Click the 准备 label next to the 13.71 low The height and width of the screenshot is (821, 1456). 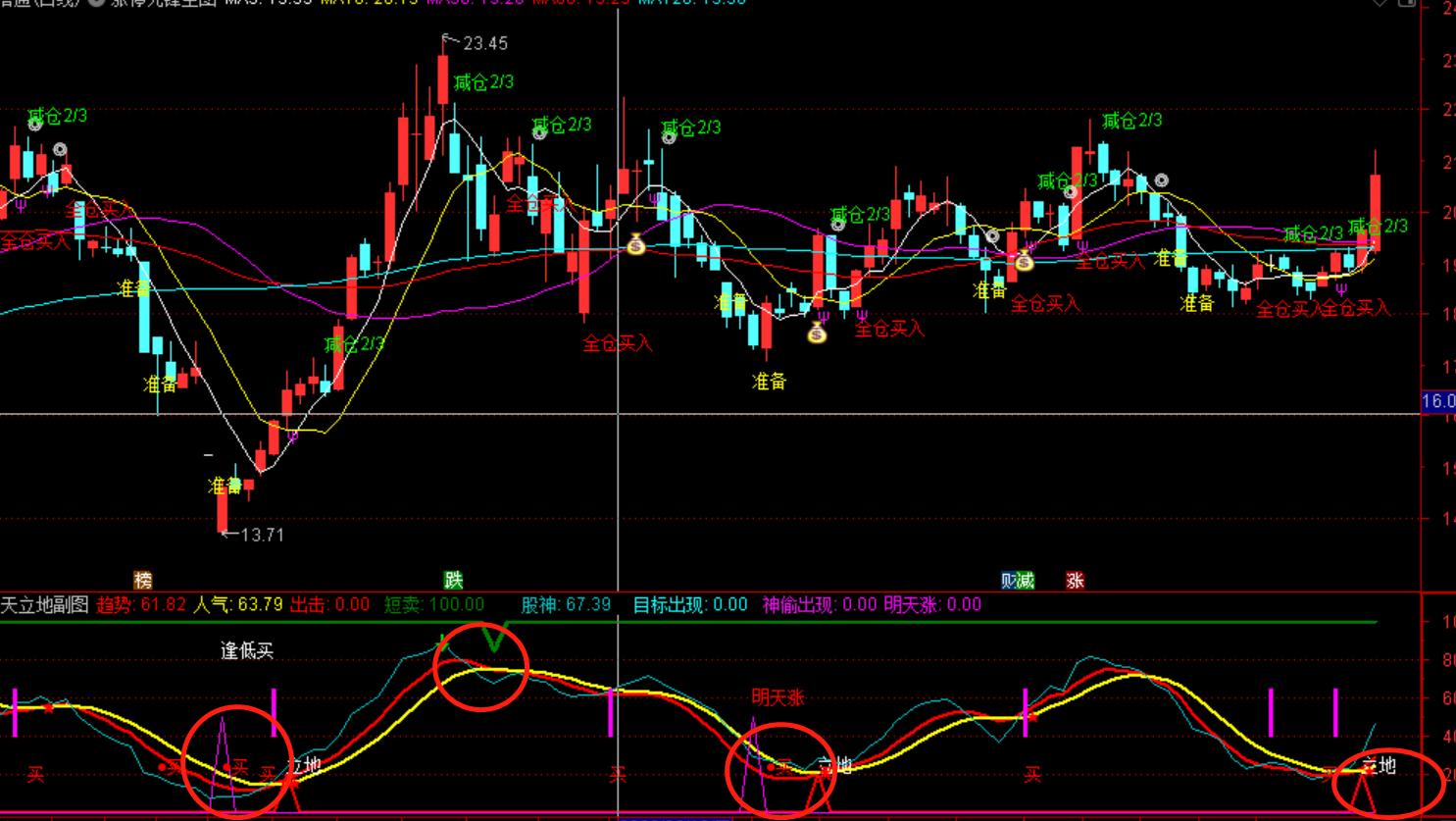(226, 486)
